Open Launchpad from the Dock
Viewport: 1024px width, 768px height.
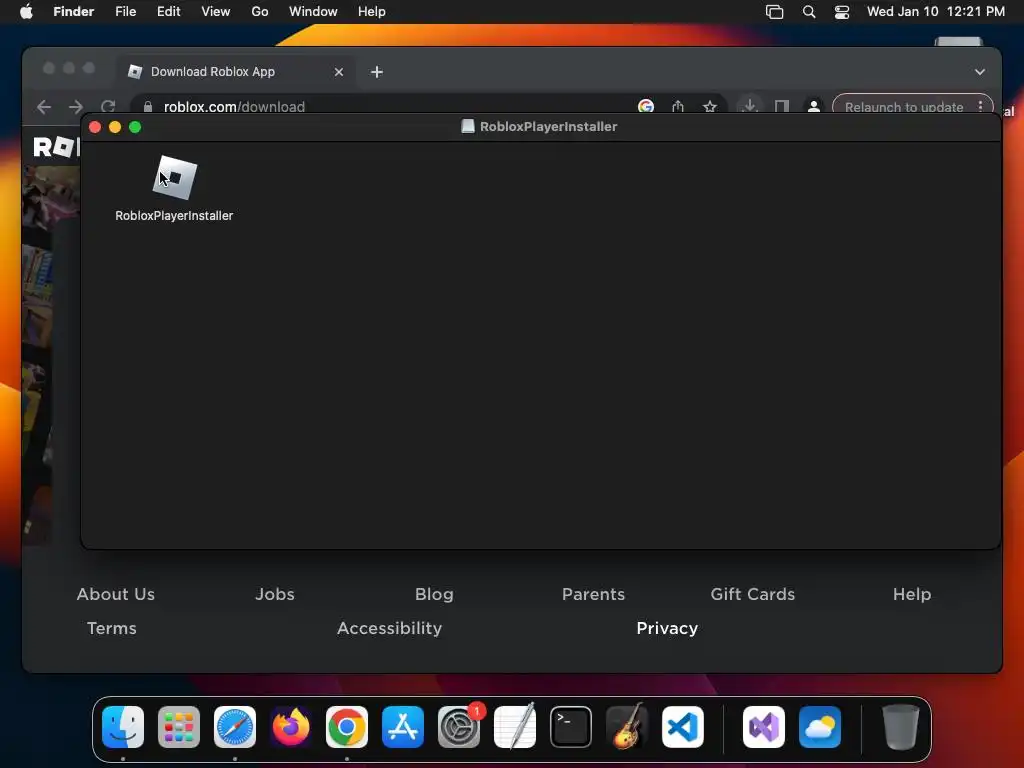click(179, 727)
